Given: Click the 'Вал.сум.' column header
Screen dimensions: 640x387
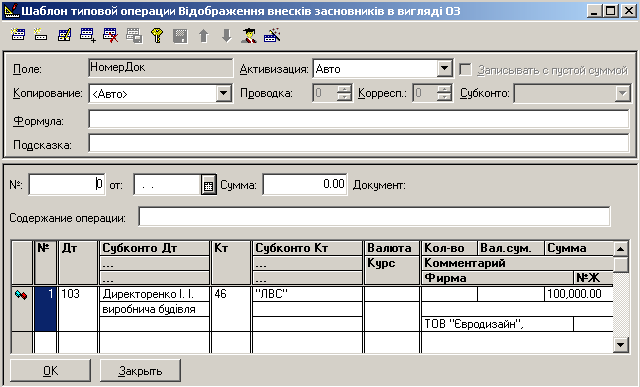Looking at the screenshot, I should tap(511, 248).
